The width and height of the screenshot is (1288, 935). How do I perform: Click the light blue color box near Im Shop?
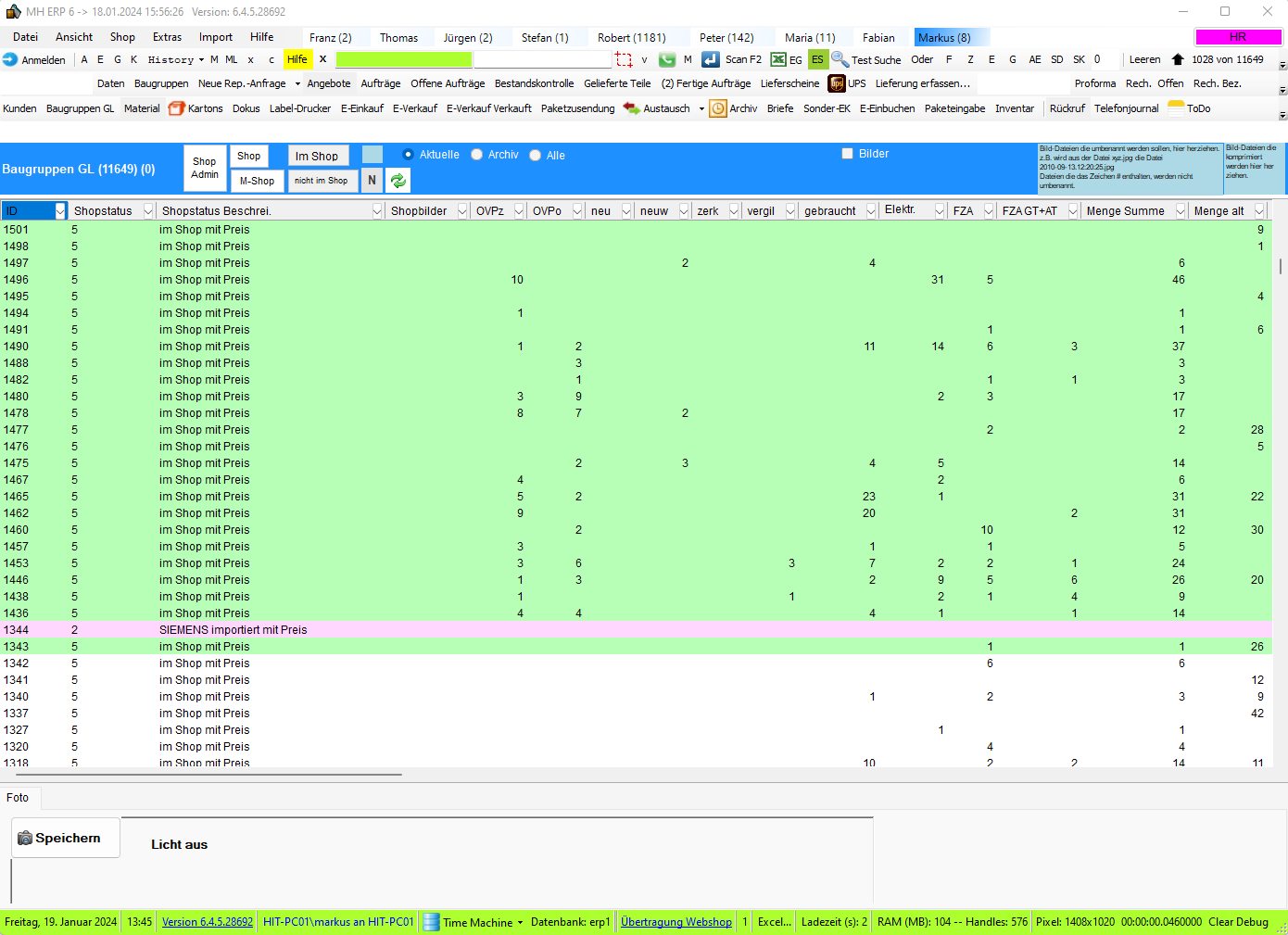click(373, 155)
